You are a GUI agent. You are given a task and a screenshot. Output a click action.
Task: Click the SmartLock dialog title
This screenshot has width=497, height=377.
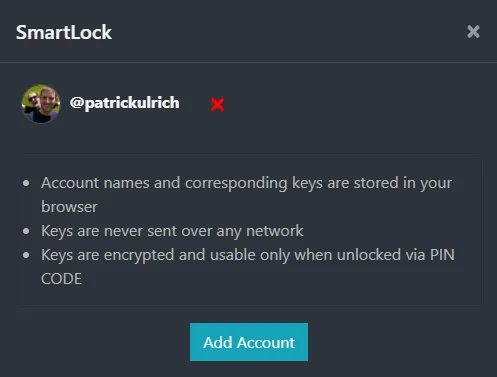(x=64, y=32)
